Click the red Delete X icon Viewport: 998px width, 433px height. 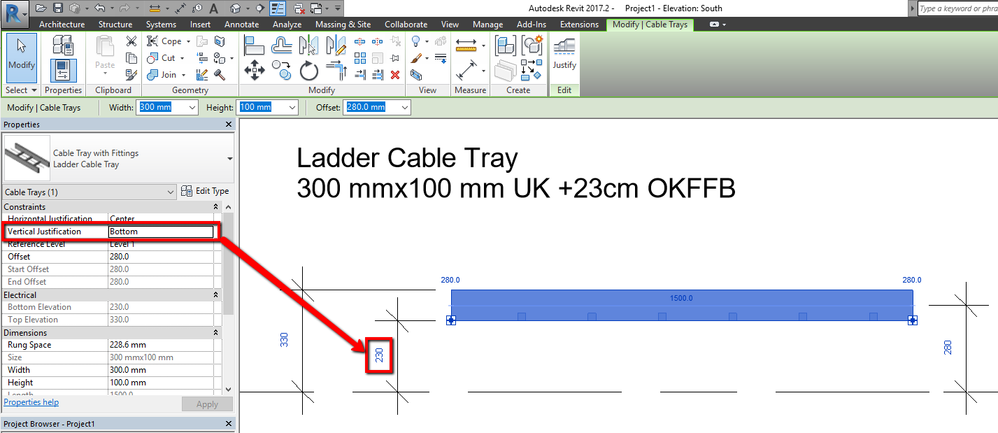coord(395,75)
